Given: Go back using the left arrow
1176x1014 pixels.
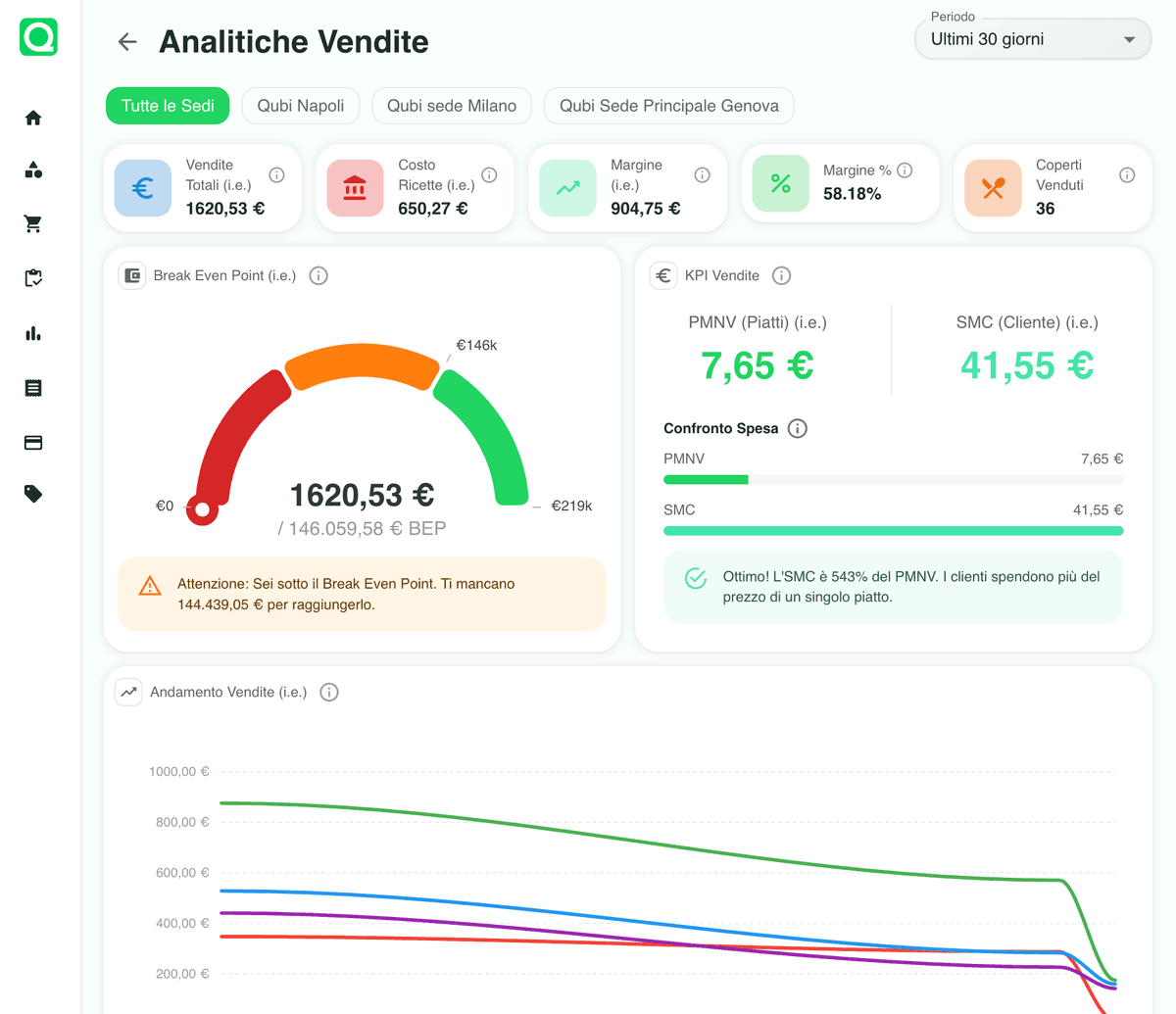Looking at the screenshot, I should (x=127, y=41).
